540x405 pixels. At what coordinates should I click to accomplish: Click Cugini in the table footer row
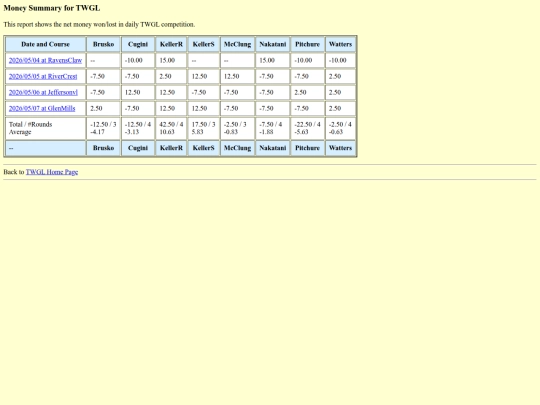coord(138,148)
